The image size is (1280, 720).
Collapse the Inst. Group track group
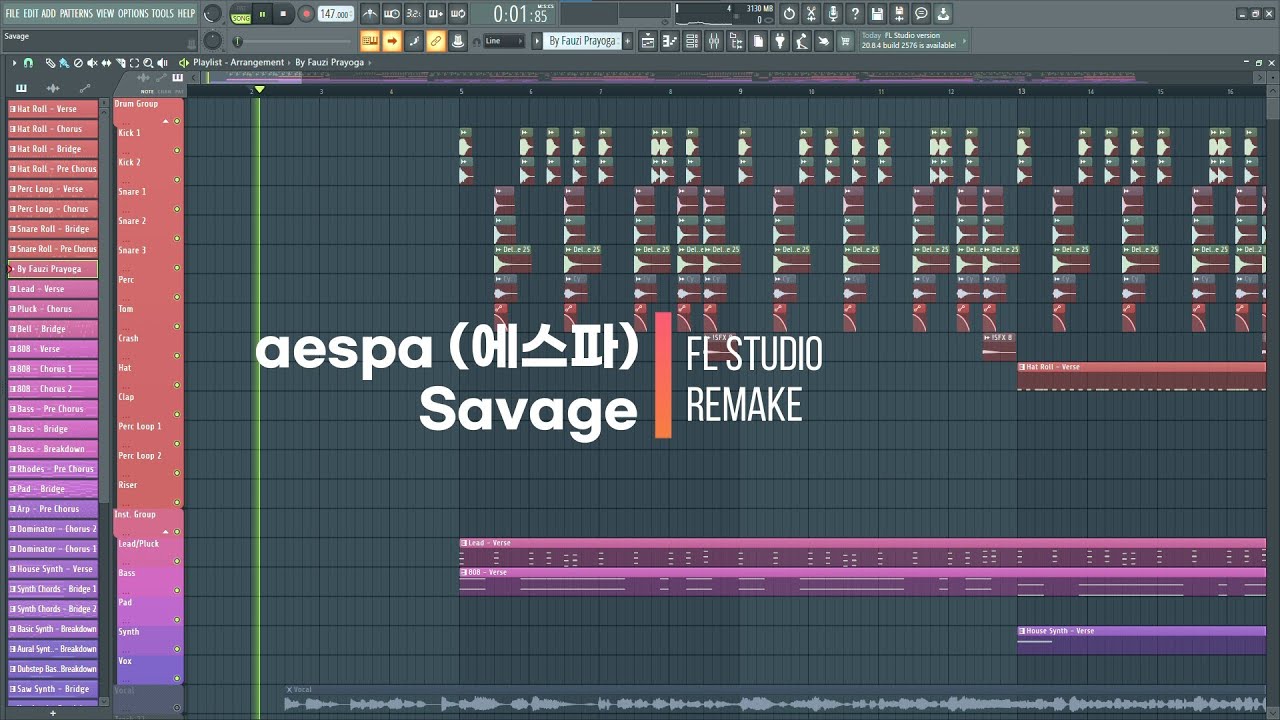point(166,532)
